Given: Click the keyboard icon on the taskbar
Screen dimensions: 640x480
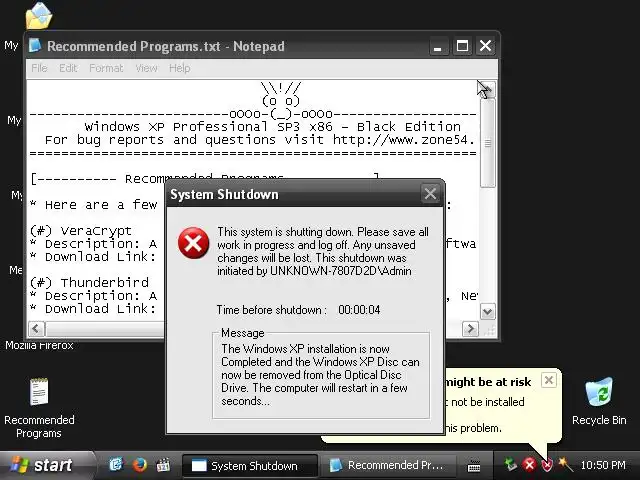Looking at the screenshot, I should pos(473,465).
